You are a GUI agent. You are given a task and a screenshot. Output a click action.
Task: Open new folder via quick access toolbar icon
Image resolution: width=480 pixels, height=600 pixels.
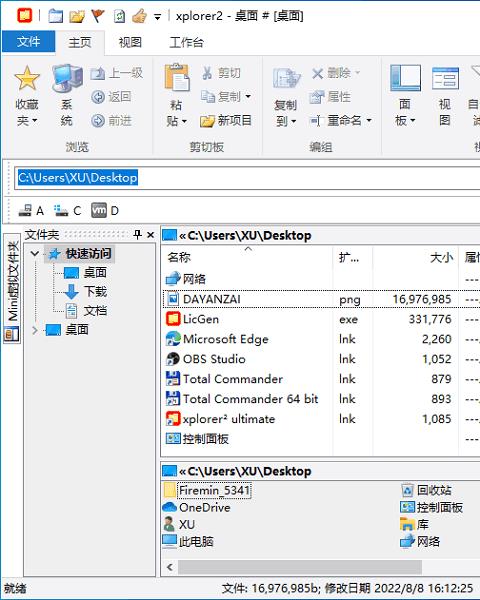[56, 16]
